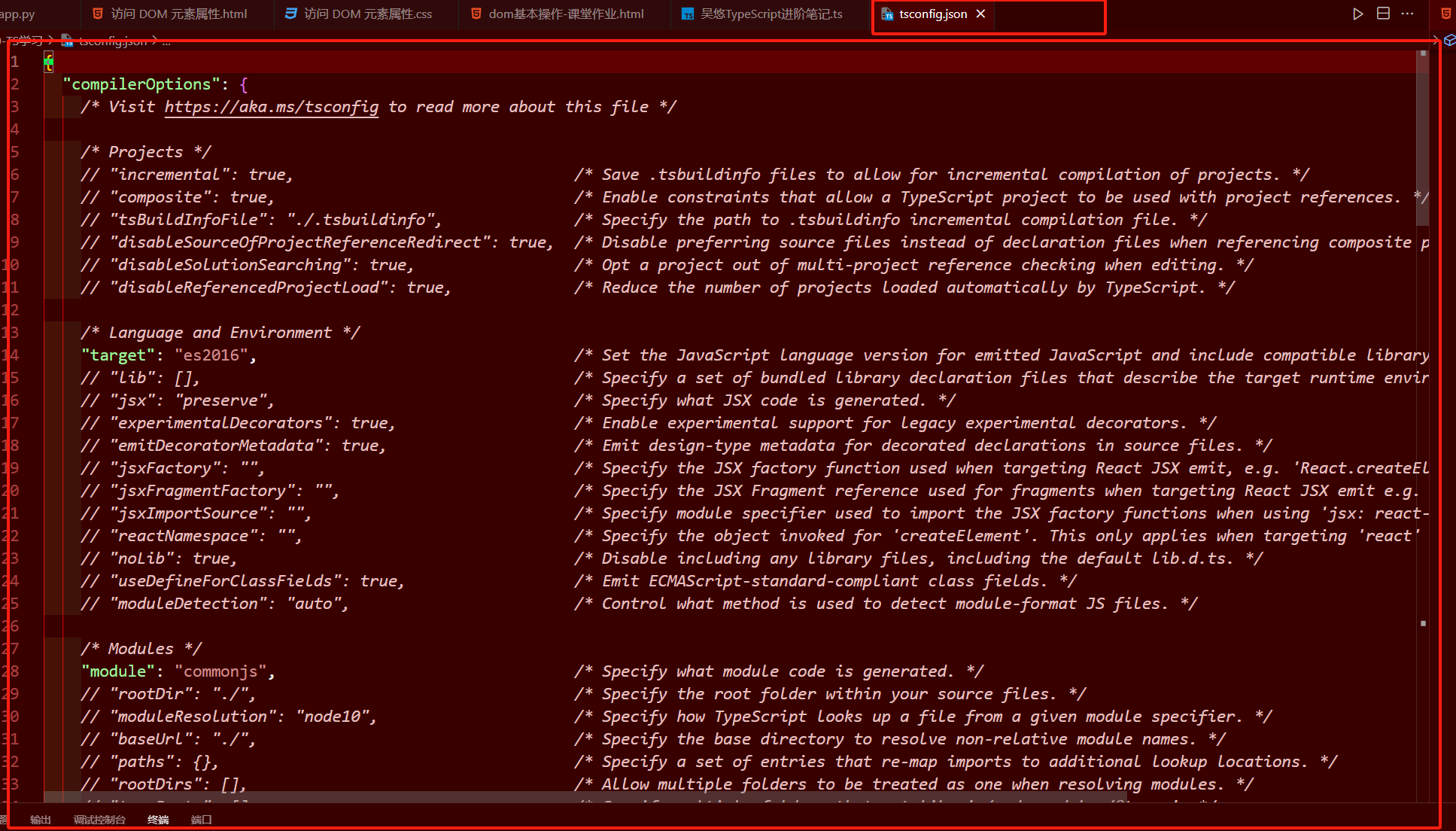Click the vertical scrollbar thumb of the editor
This screenshot has height=831, width=1456.
(x=1422, y=138)
